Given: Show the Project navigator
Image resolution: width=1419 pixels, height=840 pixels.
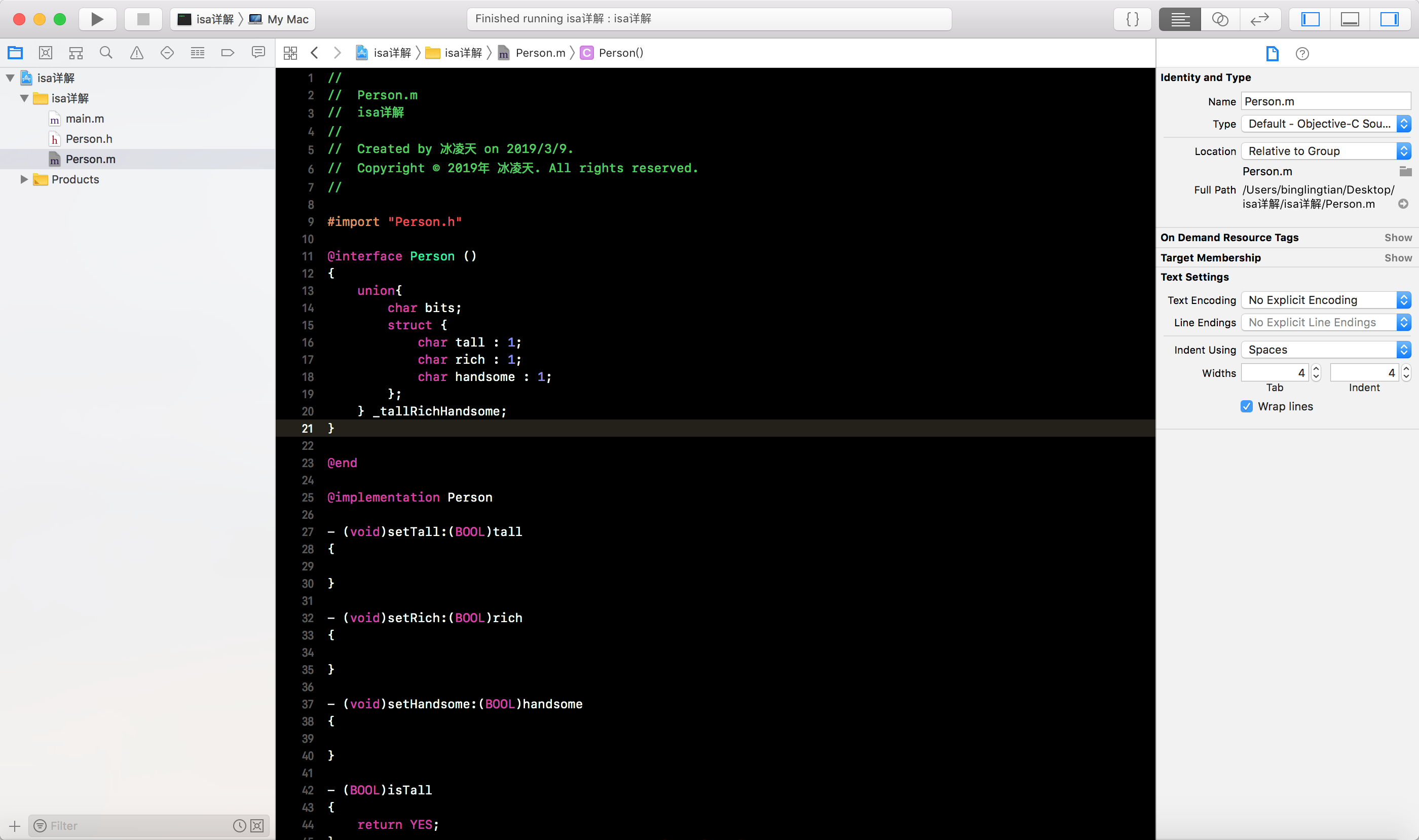Looking at the screenshot, I should coord(15,53).
